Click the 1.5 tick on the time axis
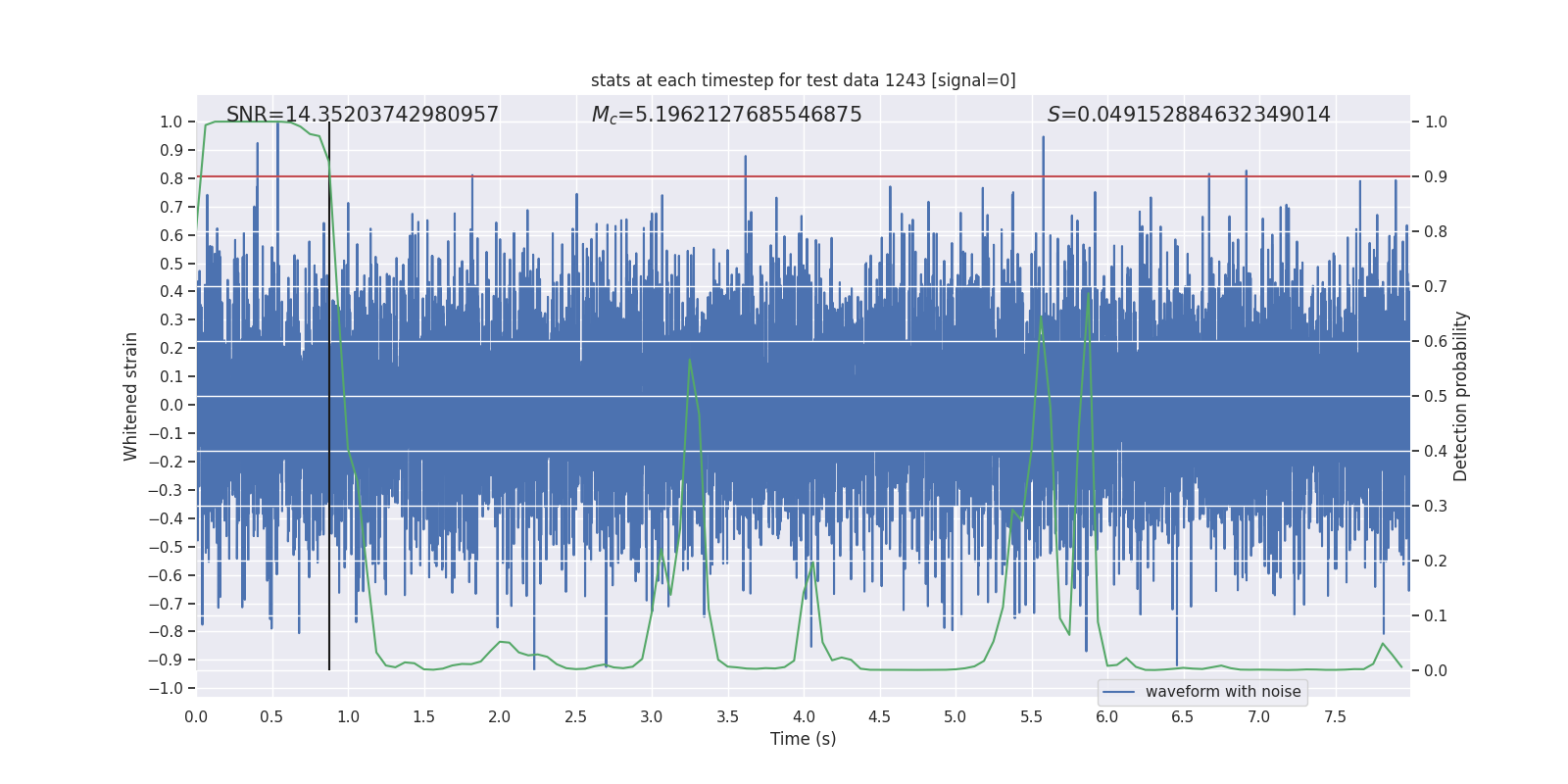 (423, 716)
